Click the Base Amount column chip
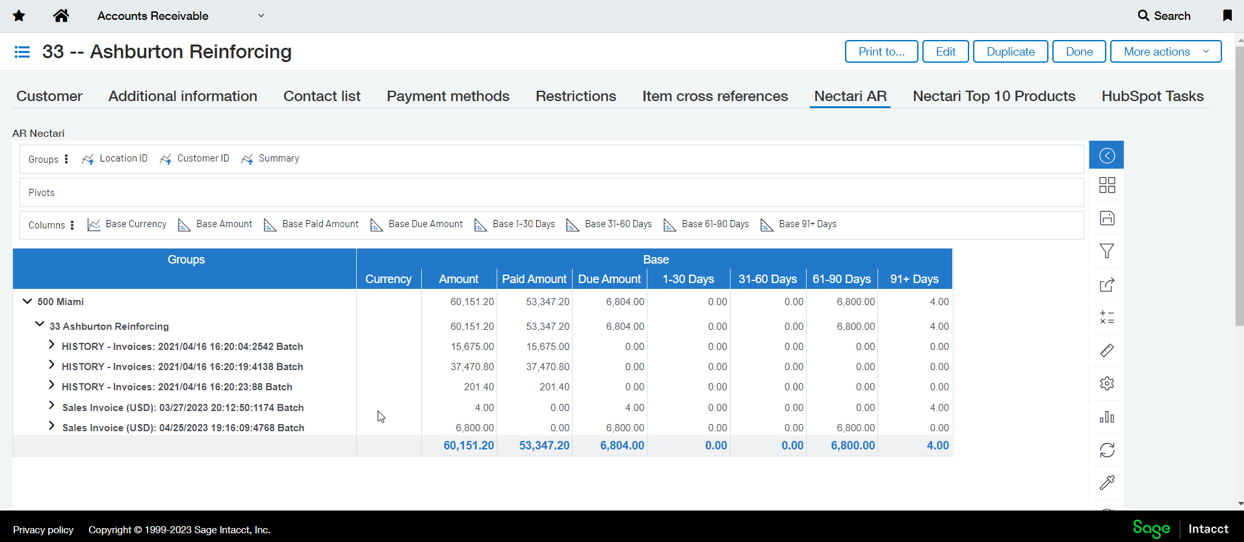 [x=215, y=225]
